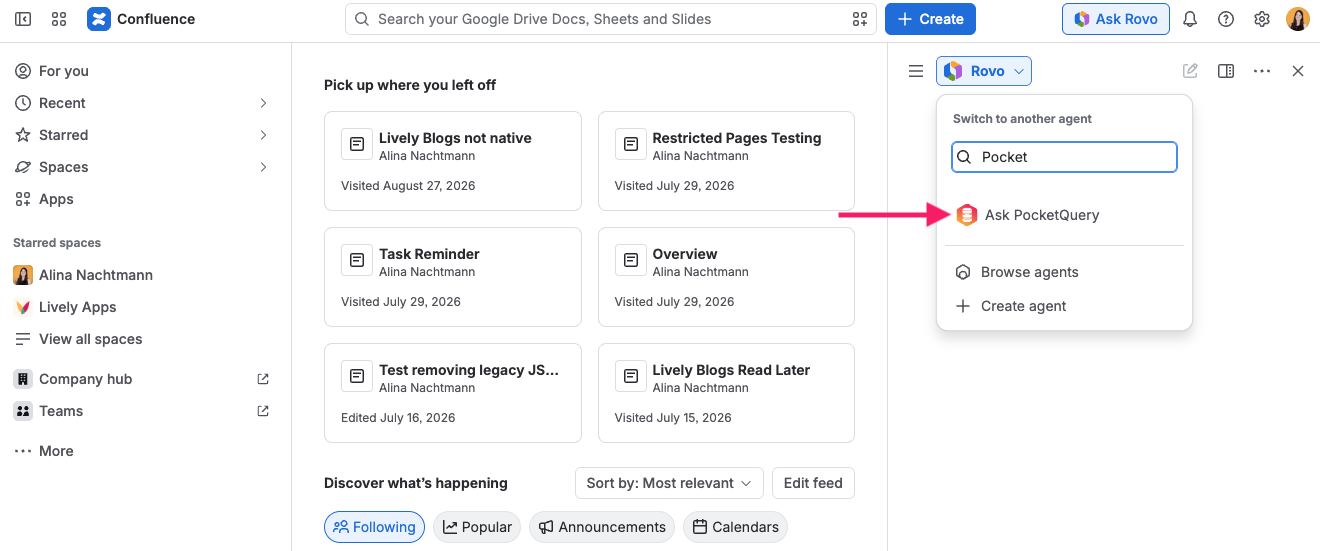The height and width of the screenshot is (551, 1320).
Task: Select the Popular feed tab
Action: [477, 527]
